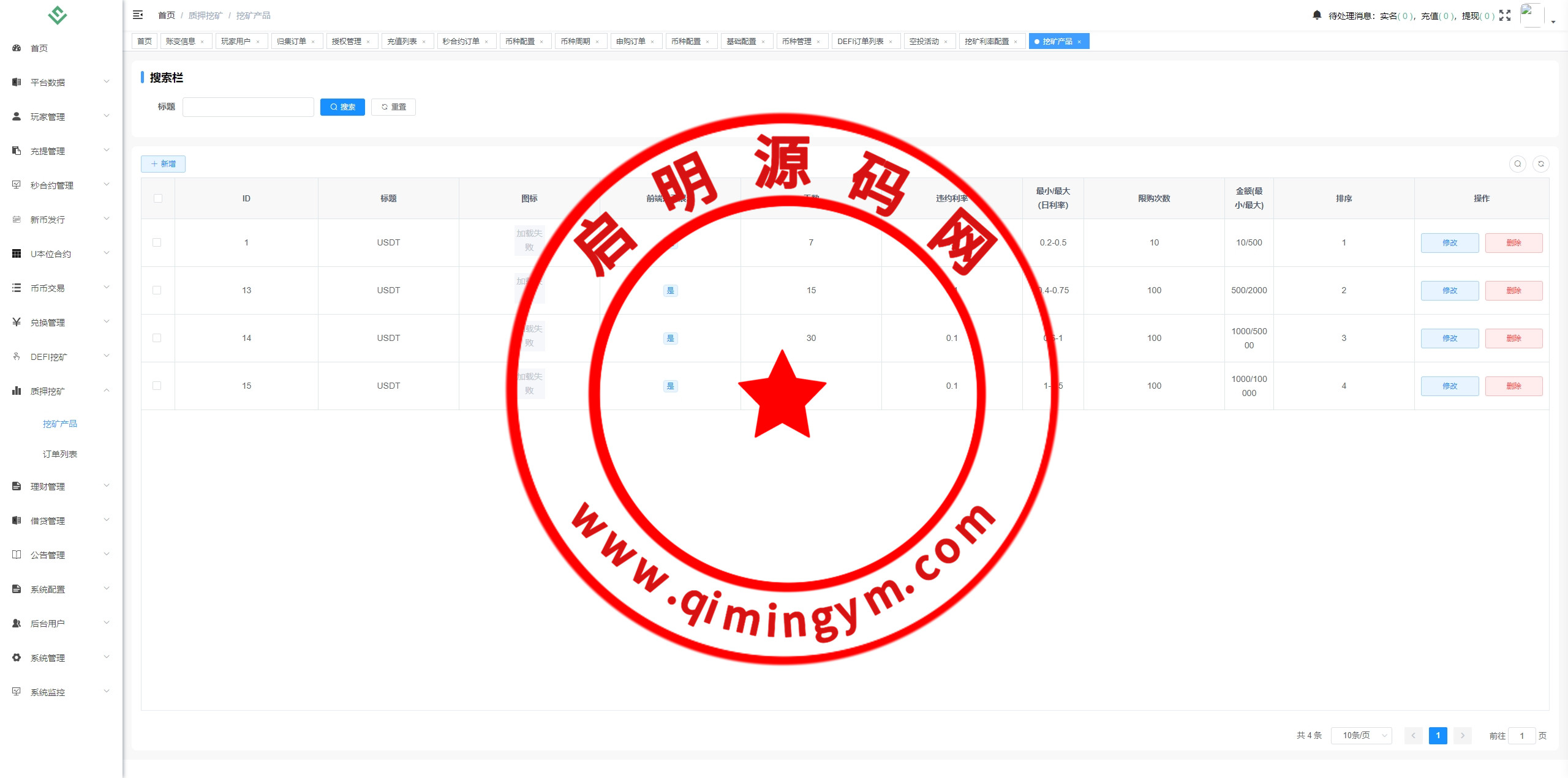Click 删除 for the row with ID 15
Screen dimensions: 1568x778
1513,386
